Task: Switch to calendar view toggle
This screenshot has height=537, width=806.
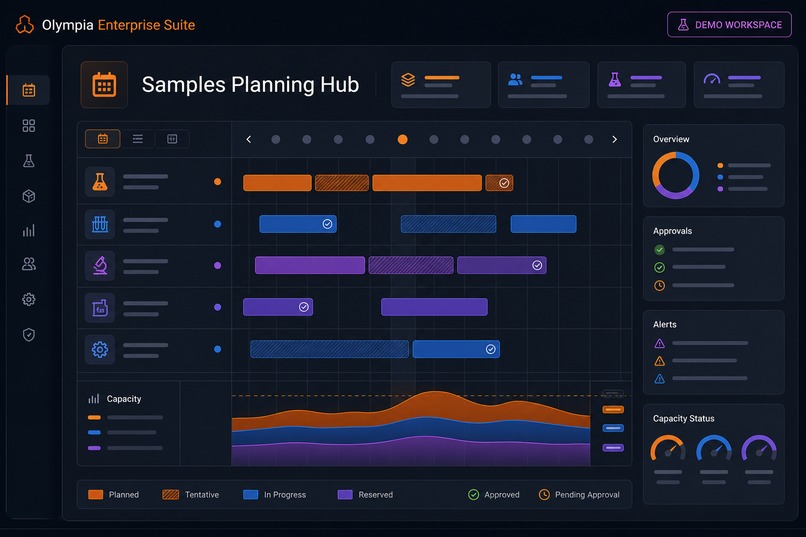Action: tap(103, 139)
